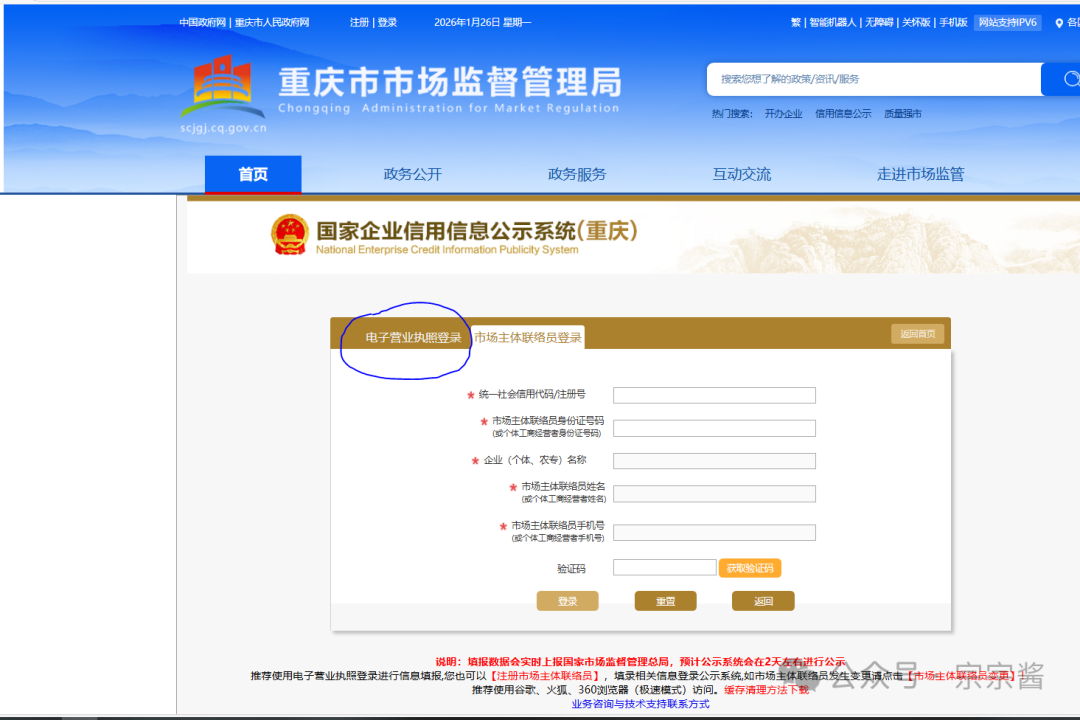Click the 验证码 input field

click(664, 568)
